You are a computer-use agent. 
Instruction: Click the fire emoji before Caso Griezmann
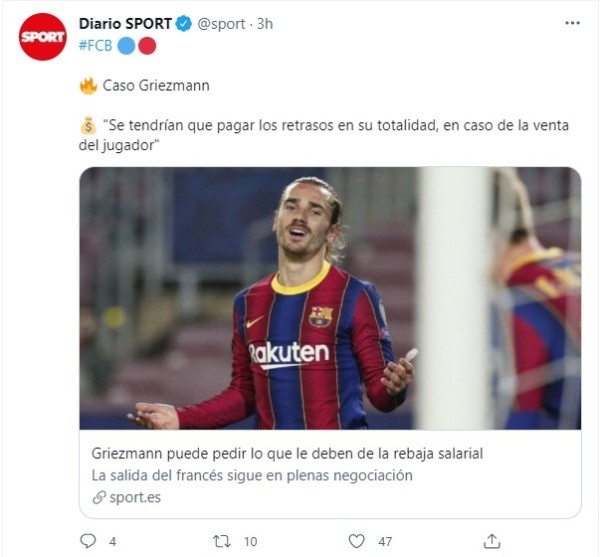(88, 86)
